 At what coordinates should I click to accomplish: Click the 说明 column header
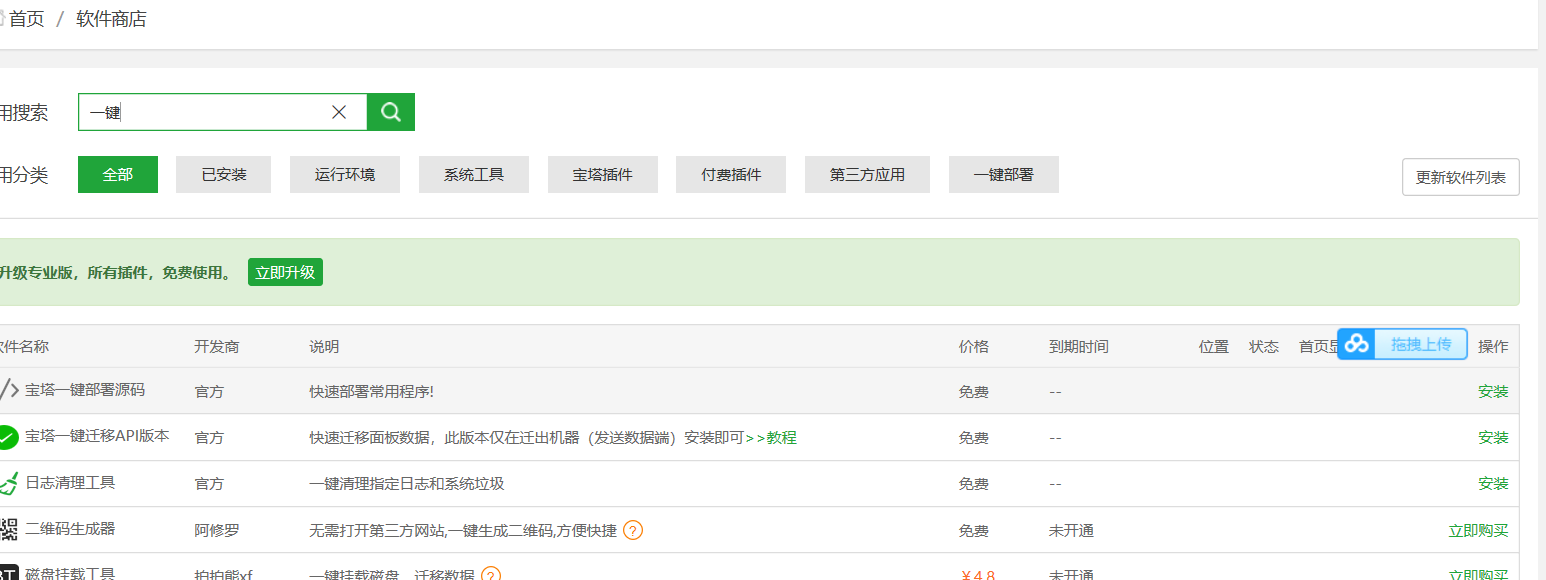tap(324, 346)
